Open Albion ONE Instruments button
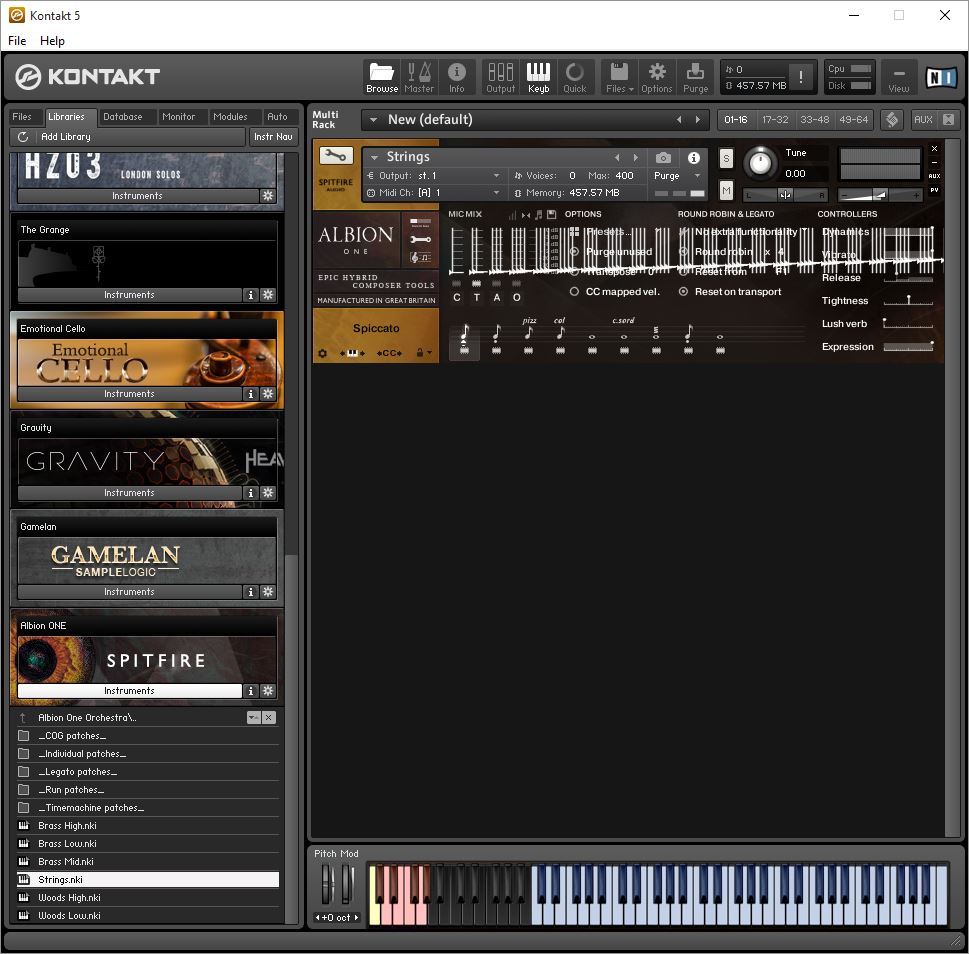Screen dimensions: 969x954 pyautogui.click(x=129, y=691)
